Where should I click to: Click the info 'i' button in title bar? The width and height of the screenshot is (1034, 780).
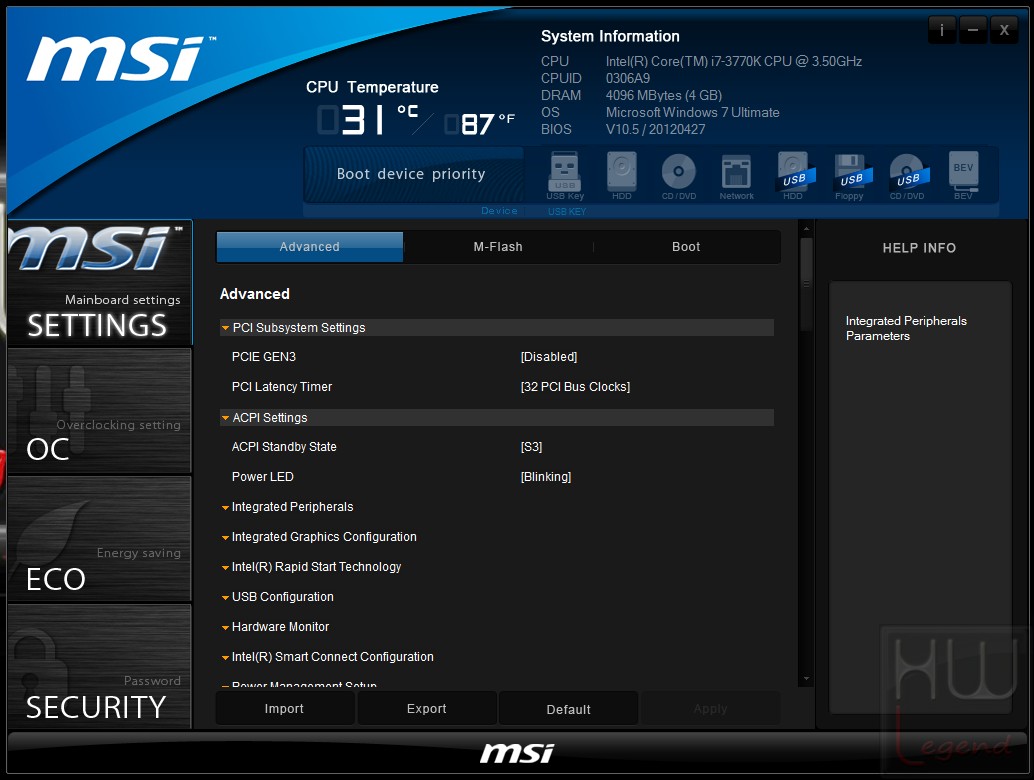pos(942,30)
